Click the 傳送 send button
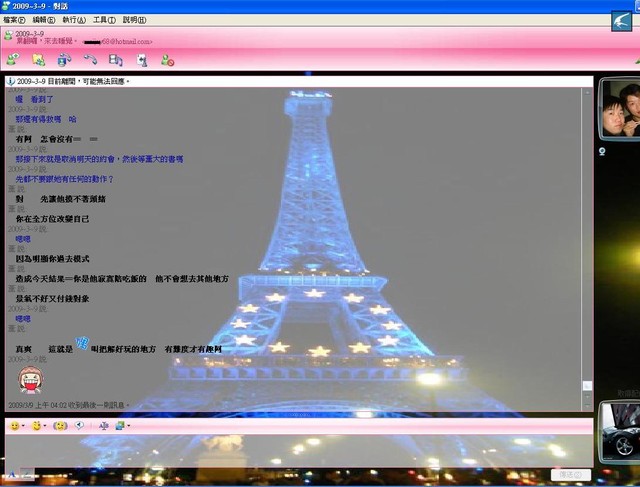The width and height of the screenshot is (640, 487). point(571,475)
